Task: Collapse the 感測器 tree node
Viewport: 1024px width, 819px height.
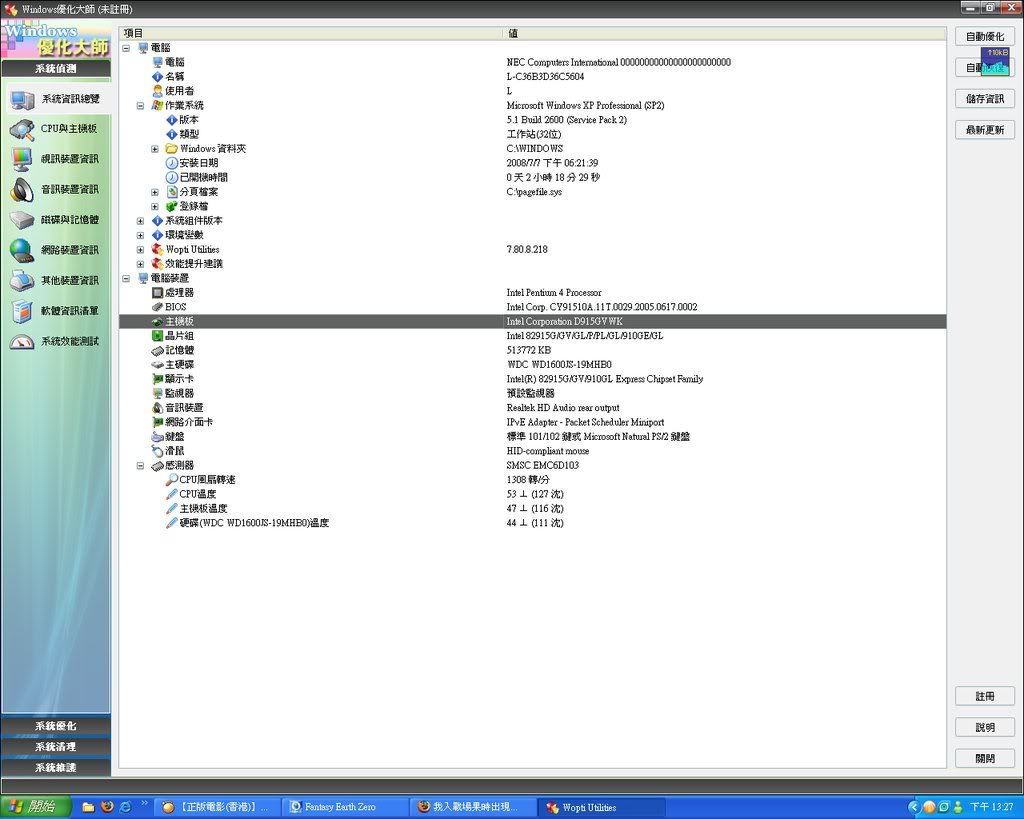Action: (140, 466)
